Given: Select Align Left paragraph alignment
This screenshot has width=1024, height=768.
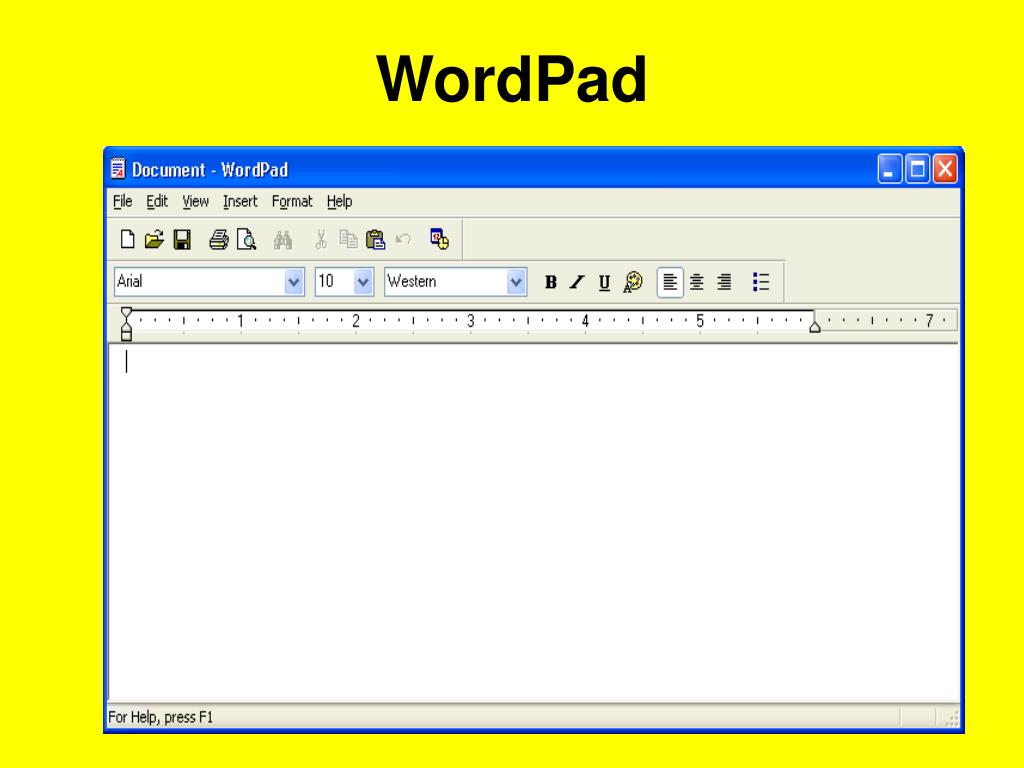Looking at the screenshot, I should coord(670,282).
